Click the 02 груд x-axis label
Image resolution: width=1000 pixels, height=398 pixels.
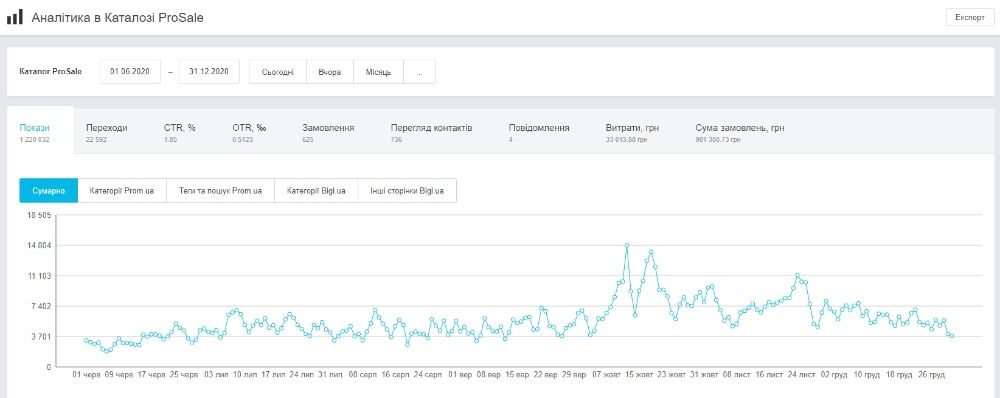point(833,376)
